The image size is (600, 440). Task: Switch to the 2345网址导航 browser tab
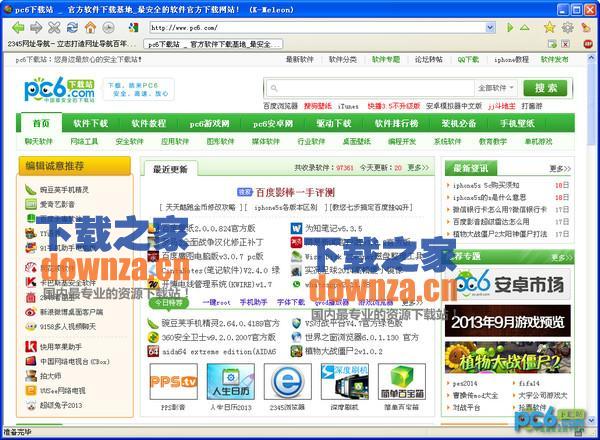(72, 44)
